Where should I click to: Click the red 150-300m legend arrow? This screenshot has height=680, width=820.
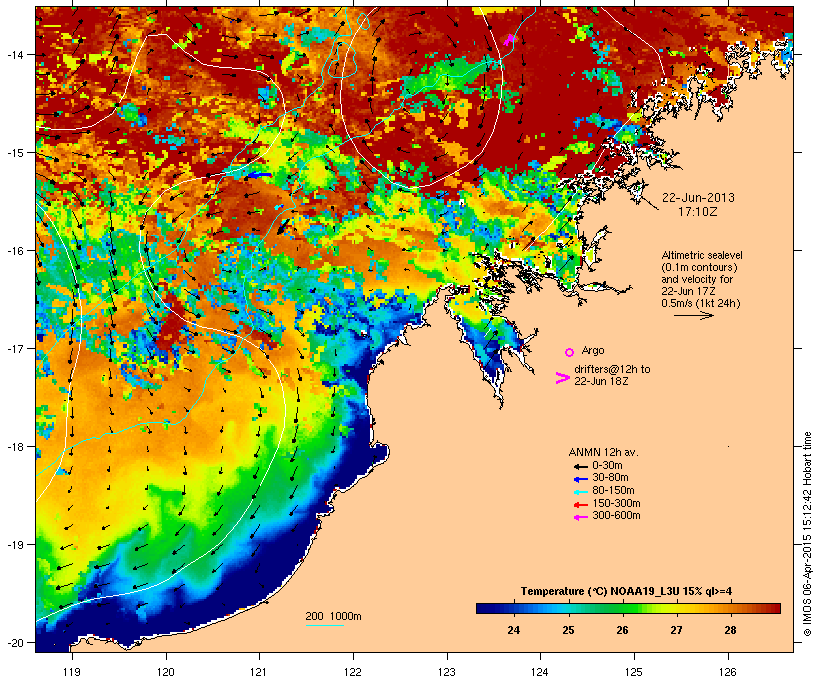click(x=581, y=505)
